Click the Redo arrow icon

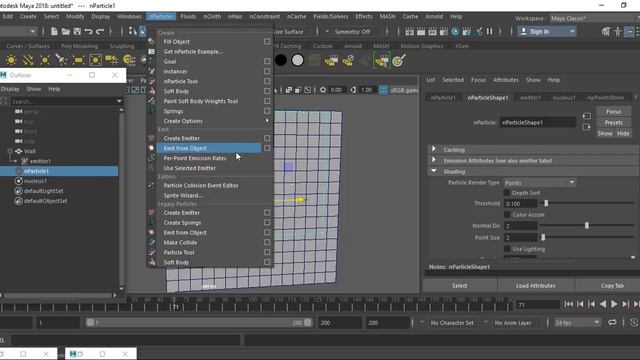click(x=100, y=31)
